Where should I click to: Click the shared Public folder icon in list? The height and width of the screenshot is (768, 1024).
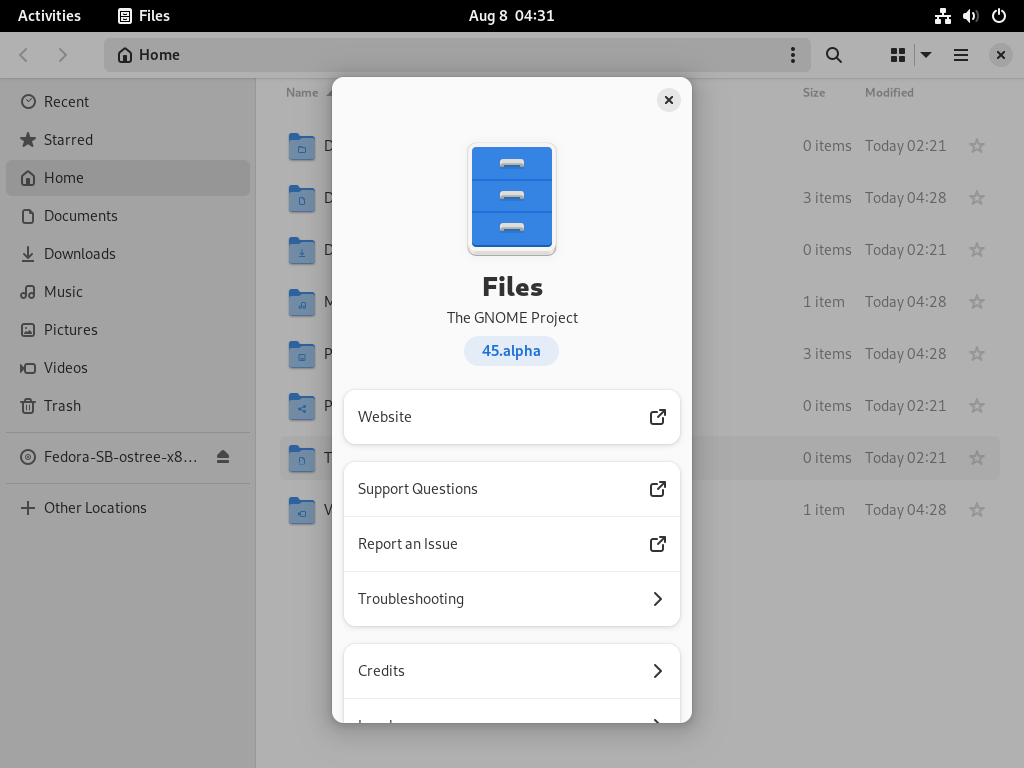coord(302,406)
